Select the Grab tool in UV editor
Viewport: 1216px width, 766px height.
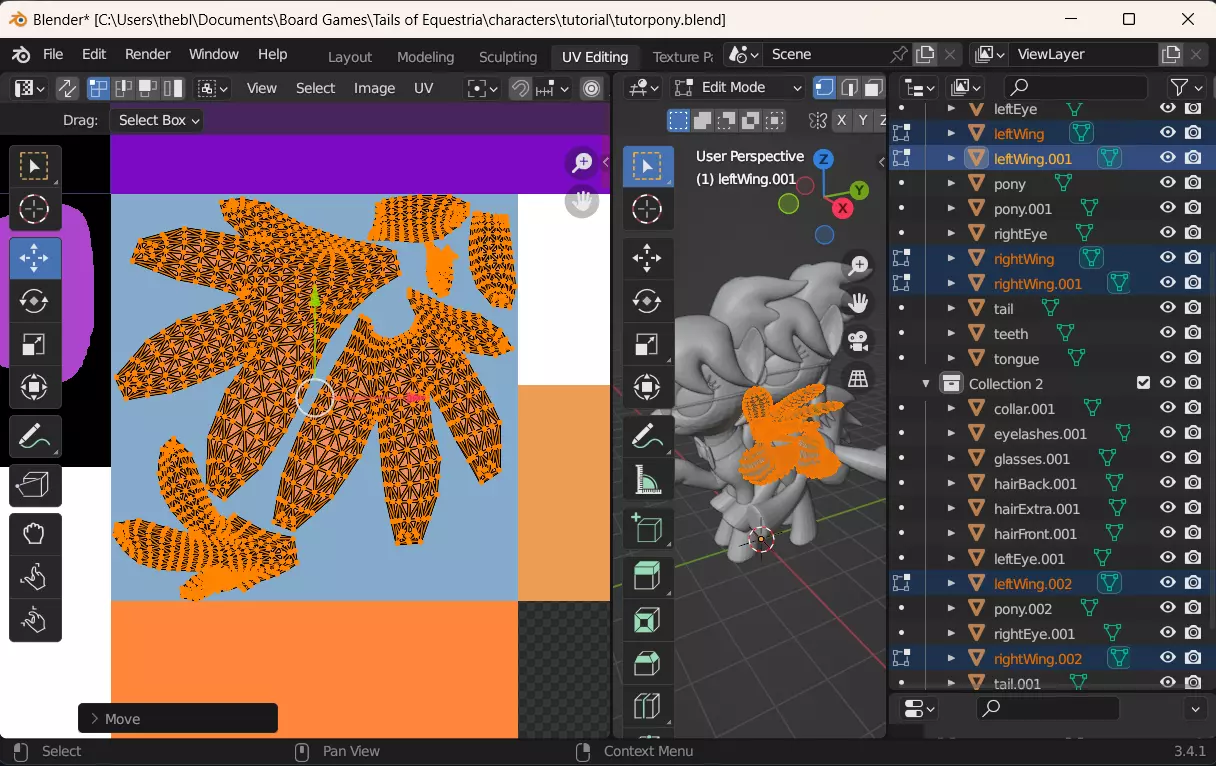(x=34, y=533)
